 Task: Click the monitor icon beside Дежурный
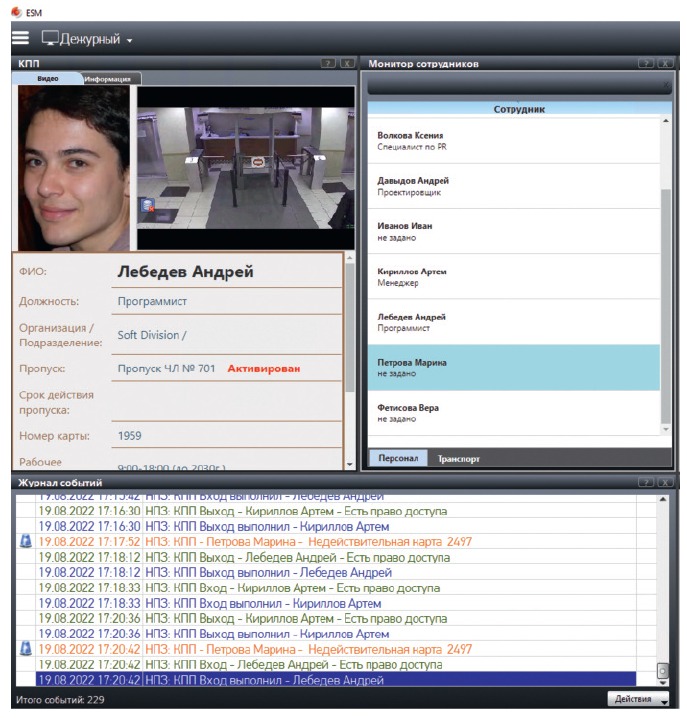point(51,39)
